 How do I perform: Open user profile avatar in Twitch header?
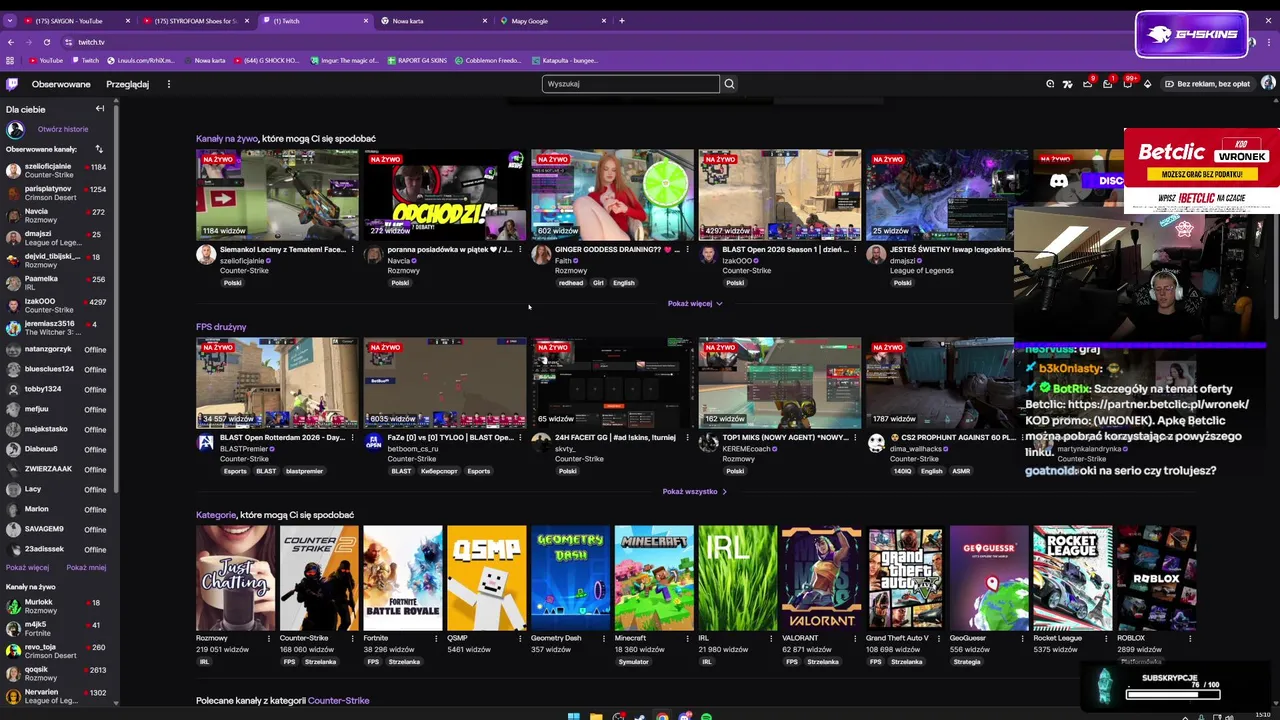[x=1268, y=84]
